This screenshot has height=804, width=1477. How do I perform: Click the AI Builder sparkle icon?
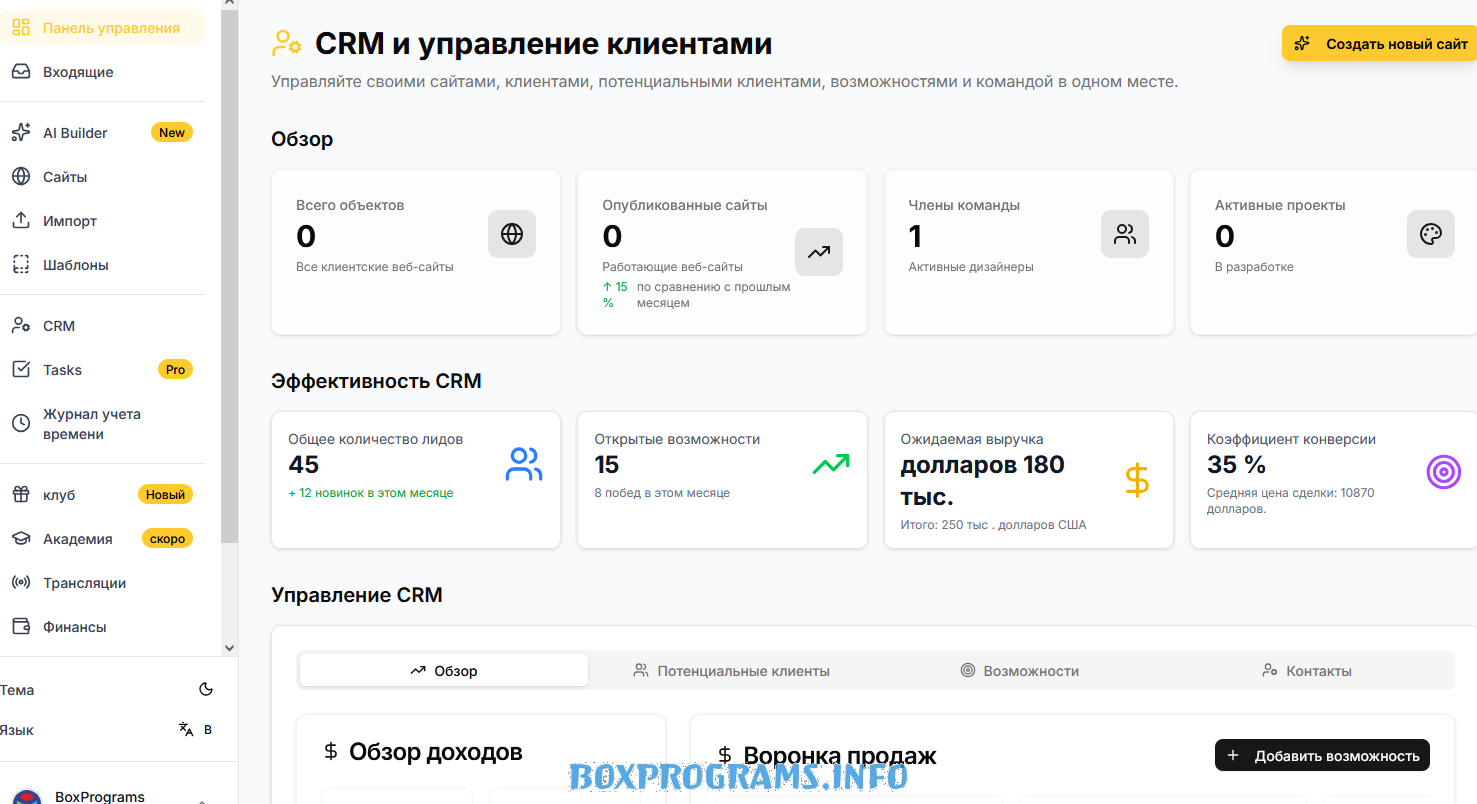click(x=21, y=133)
